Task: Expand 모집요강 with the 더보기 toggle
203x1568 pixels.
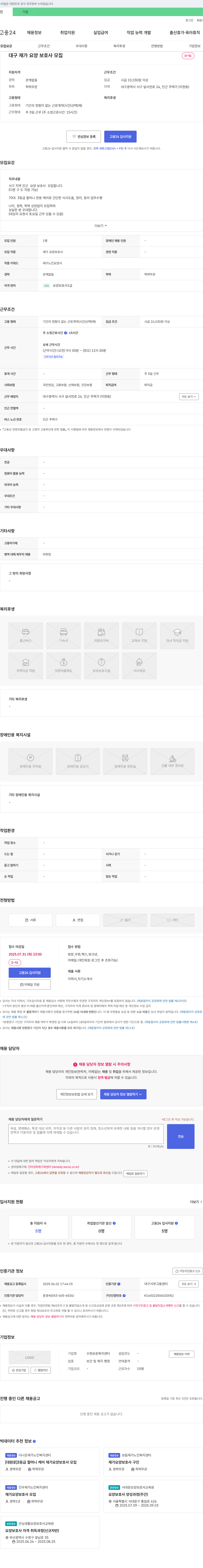Action: pos(101,226)
